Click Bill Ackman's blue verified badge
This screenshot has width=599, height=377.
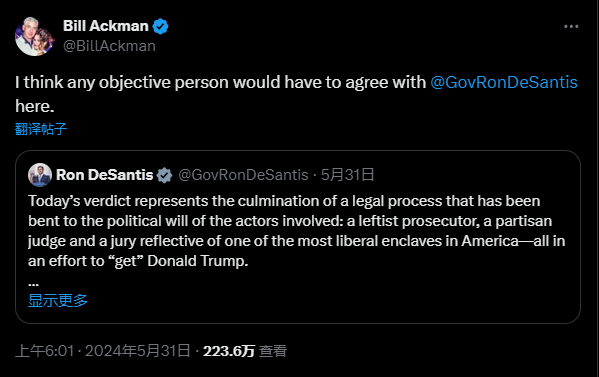pyautogui.click(x=160, y=26)
